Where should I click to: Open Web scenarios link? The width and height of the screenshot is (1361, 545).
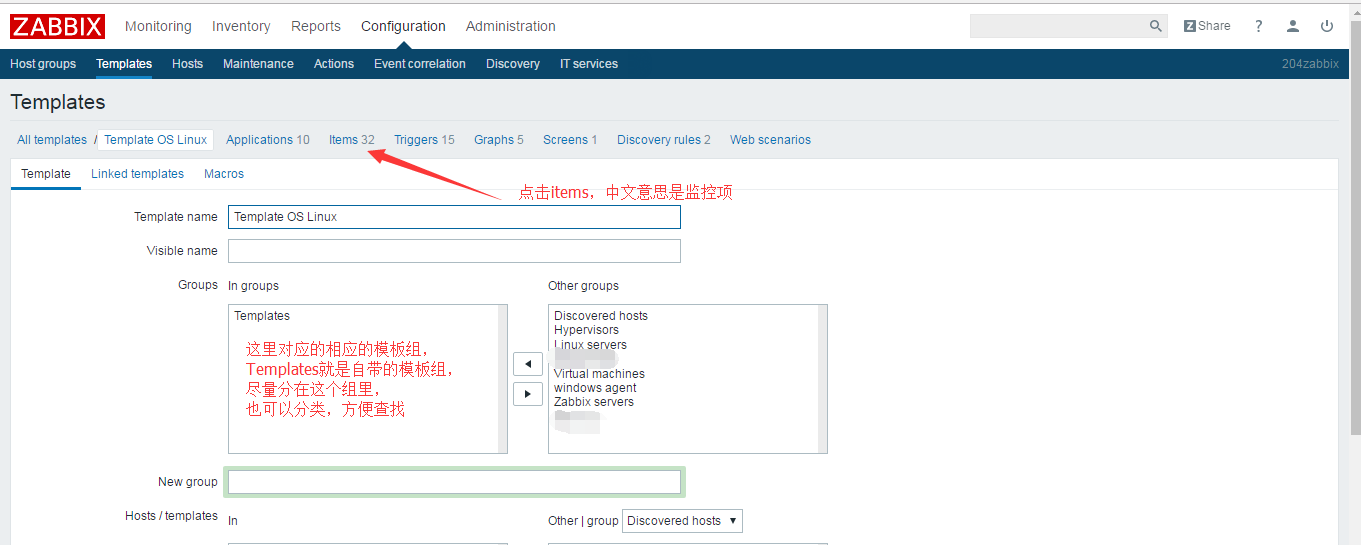coord(770,140)
